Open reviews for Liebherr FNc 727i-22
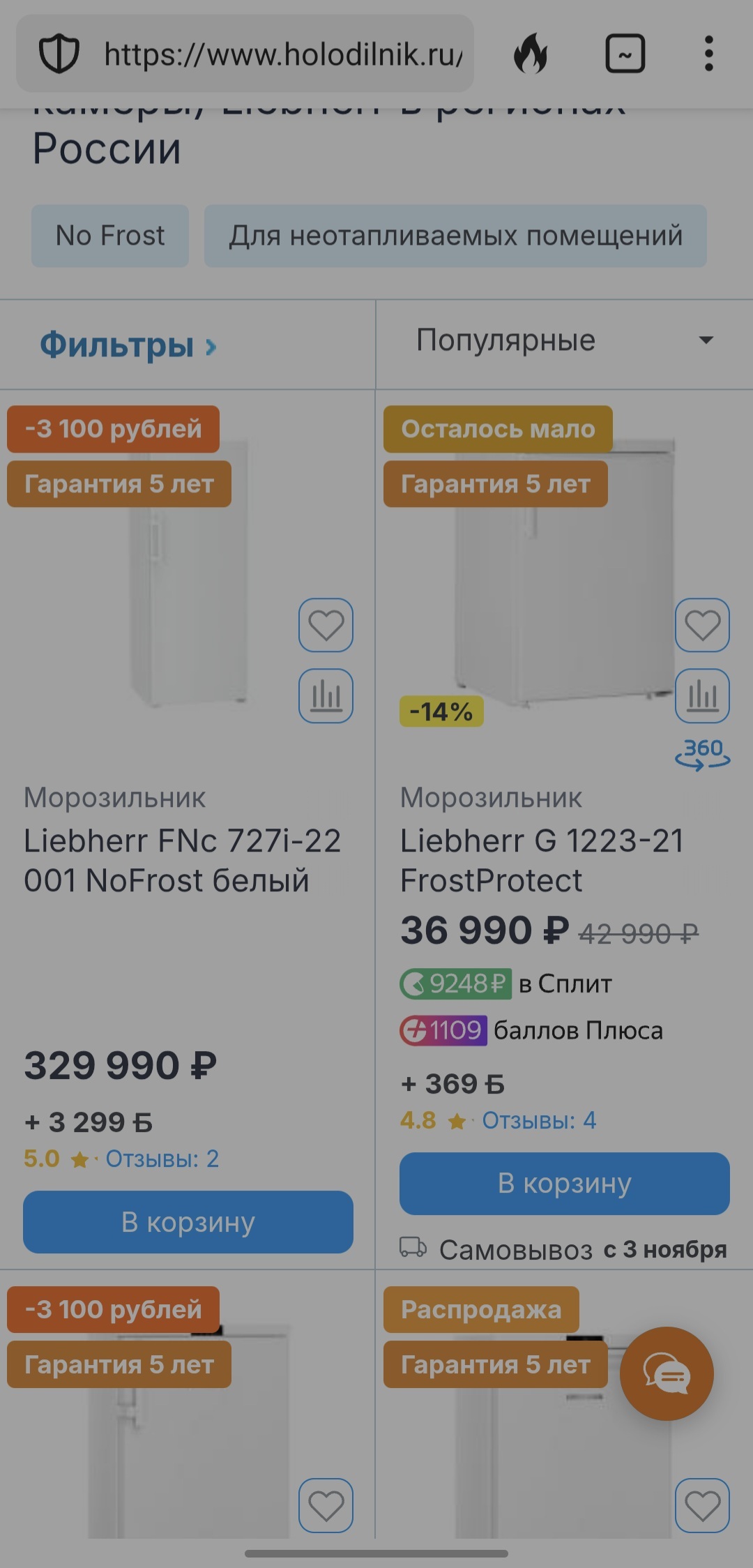Image resolution: width=753 pixels, height=1568 pixels. (x=162, y=1159)
